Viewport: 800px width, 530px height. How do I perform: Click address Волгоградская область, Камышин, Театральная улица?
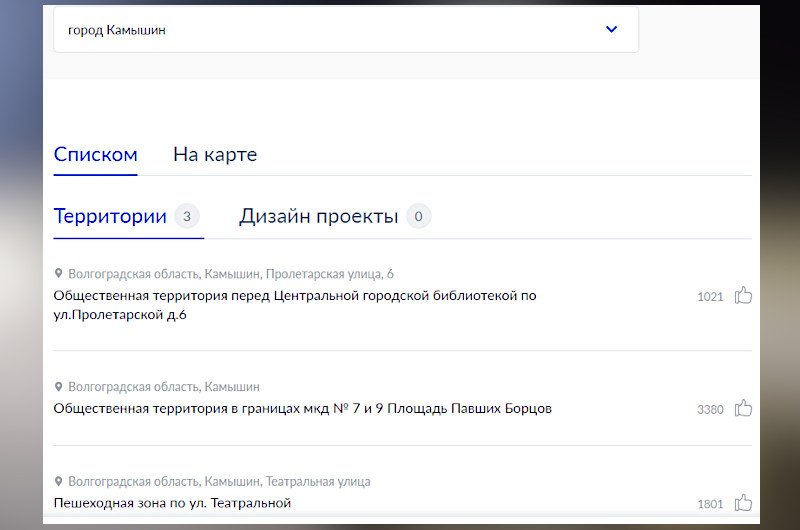(219, 482)
